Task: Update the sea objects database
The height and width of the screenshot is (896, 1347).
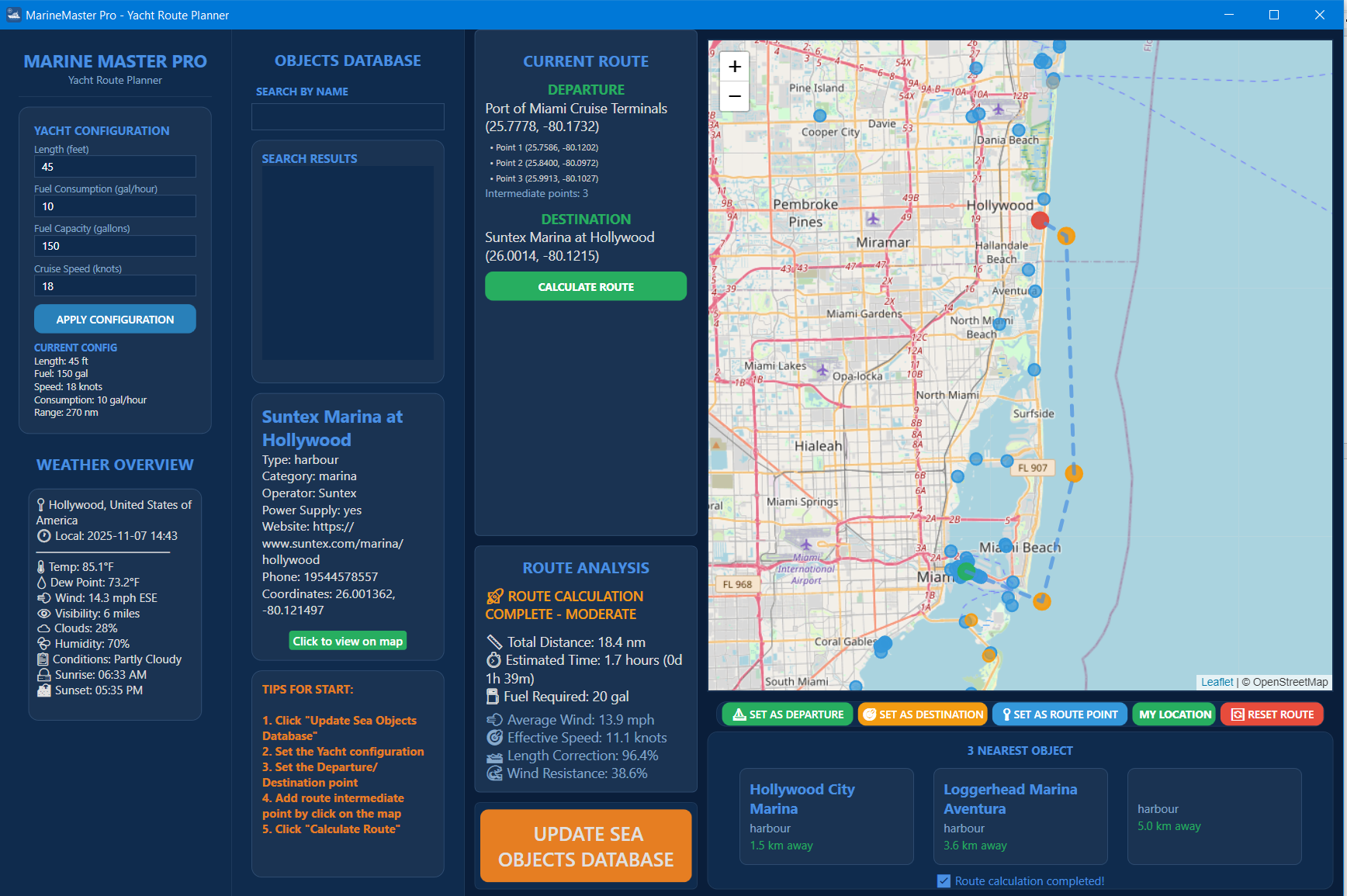Action: click(586, 846)
